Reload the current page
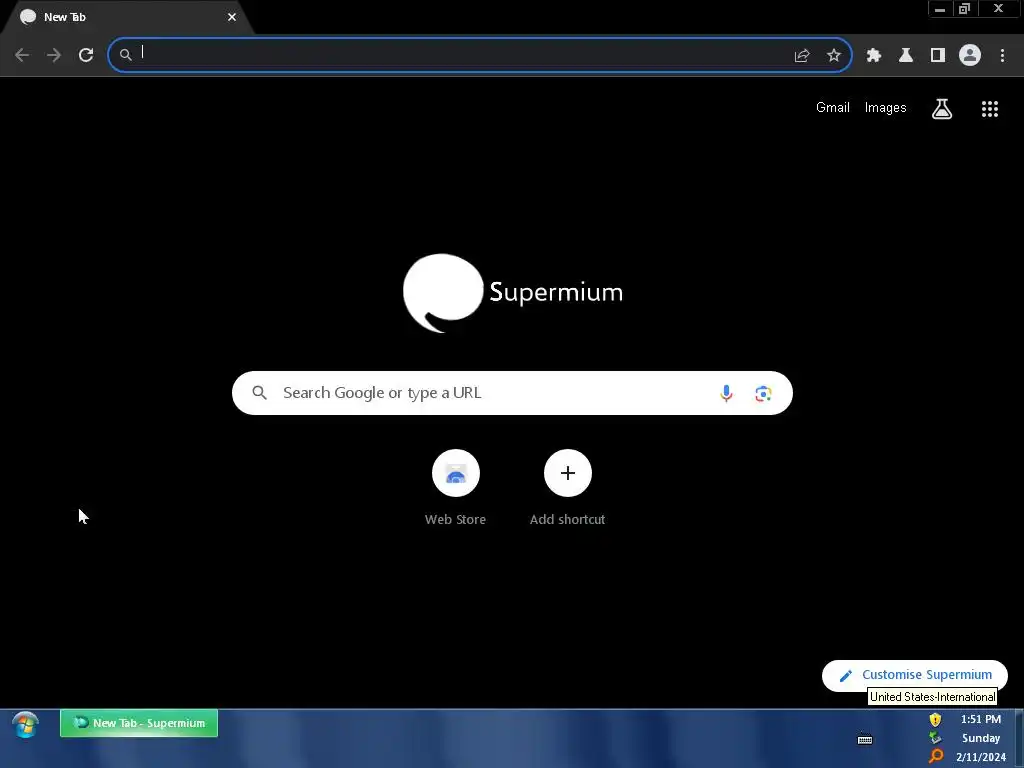This screenshot has height=768, width=1024. point(86,55)
